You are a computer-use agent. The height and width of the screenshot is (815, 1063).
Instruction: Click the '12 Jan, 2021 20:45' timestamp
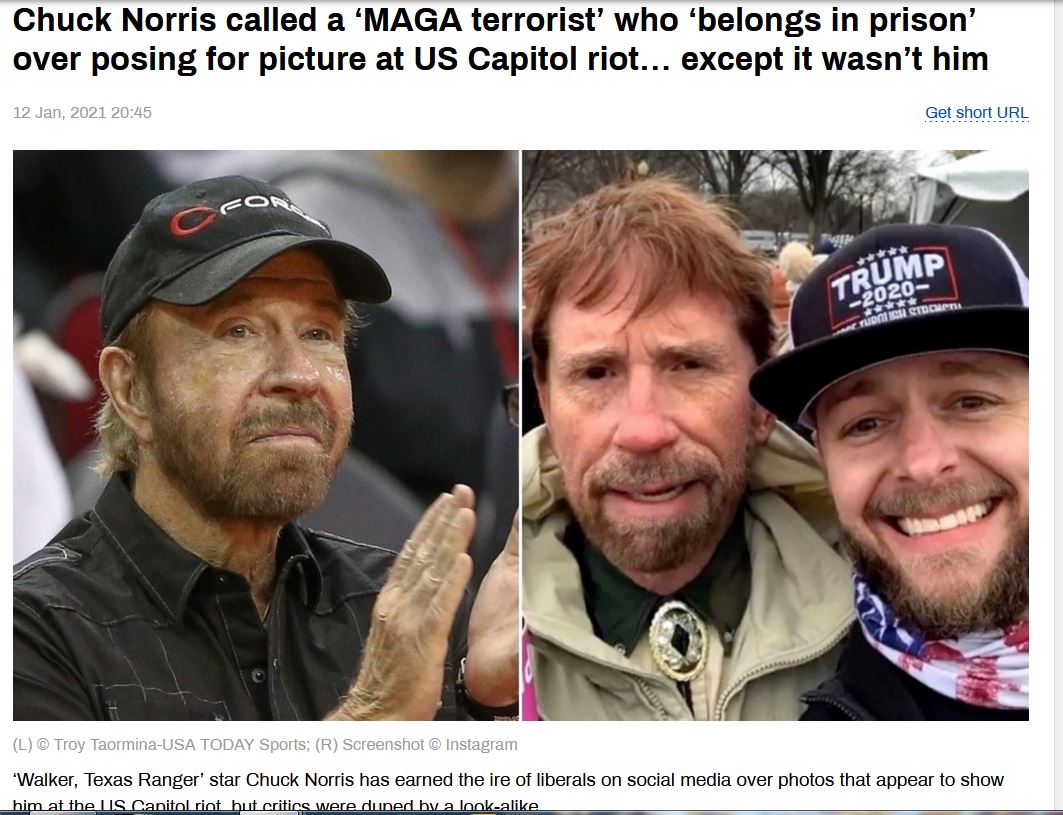click(82, 113)
